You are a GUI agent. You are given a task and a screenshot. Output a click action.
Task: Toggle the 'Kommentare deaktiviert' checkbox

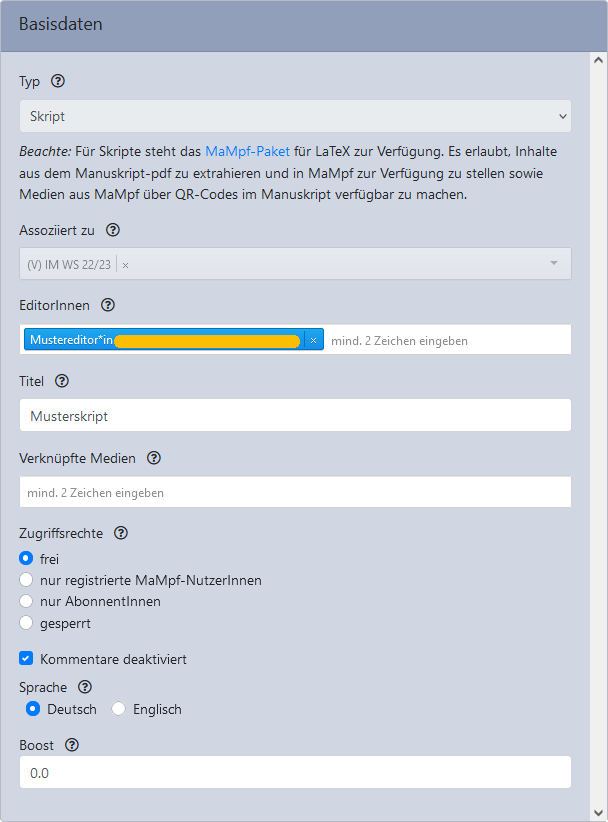[27, 659]
